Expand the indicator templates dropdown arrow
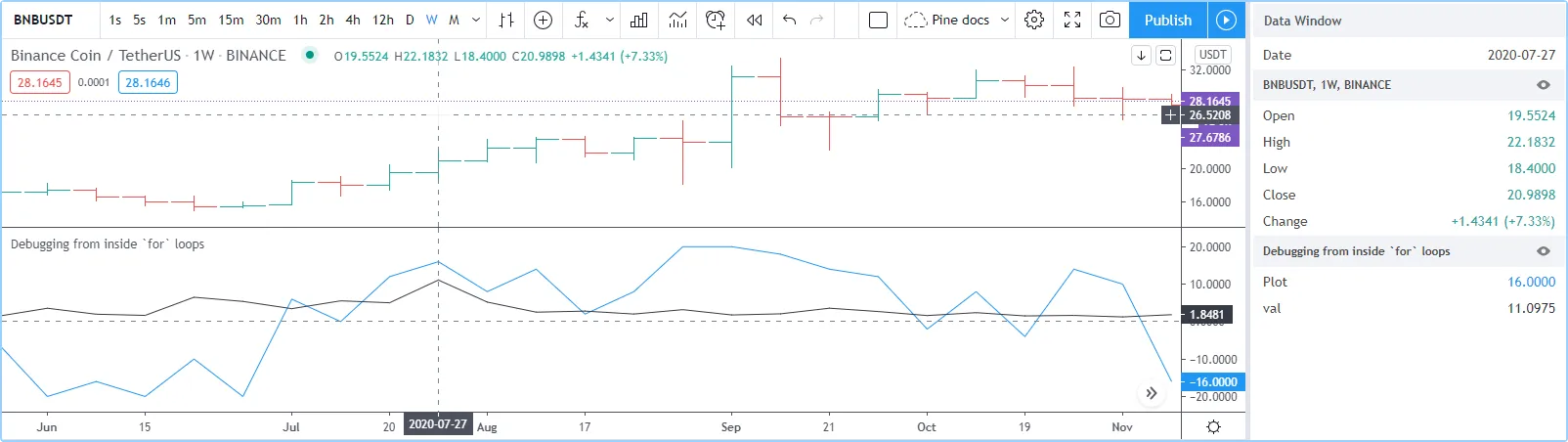Image resolution: width=1568 pixels, height=442 pixels. [x=610, y=20]
